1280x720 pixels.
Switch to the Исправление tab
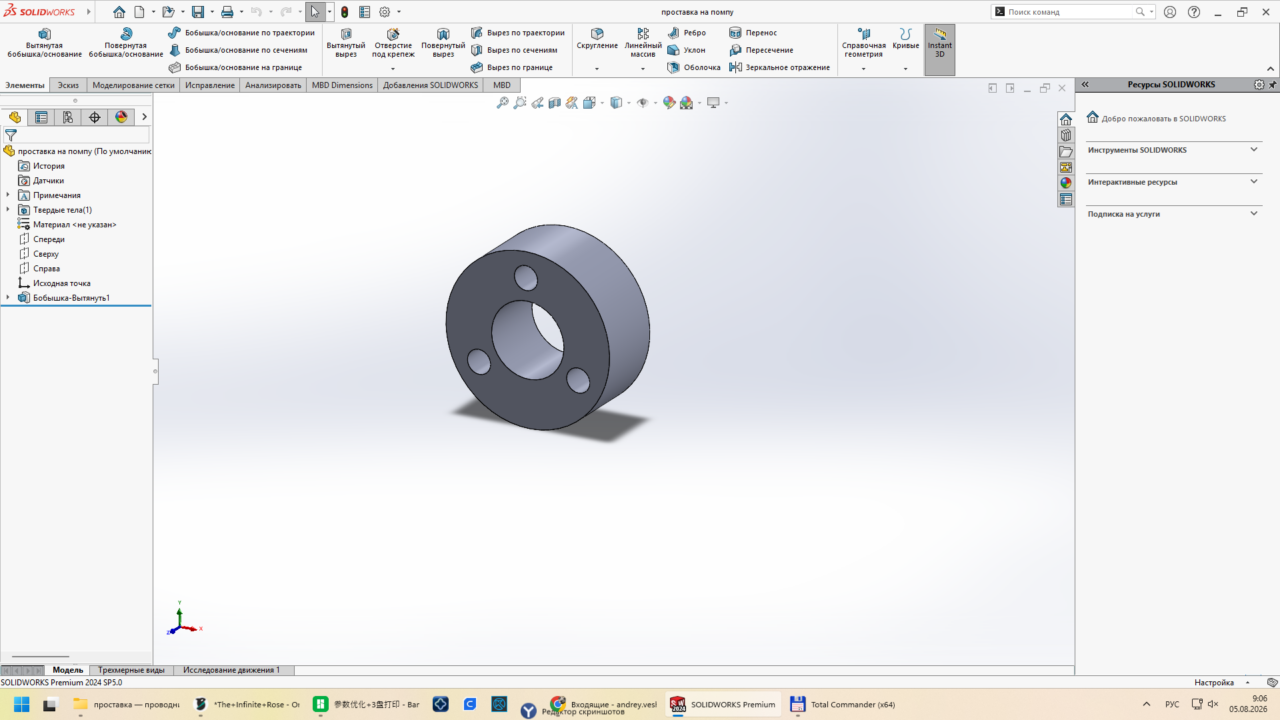(210, 85)
